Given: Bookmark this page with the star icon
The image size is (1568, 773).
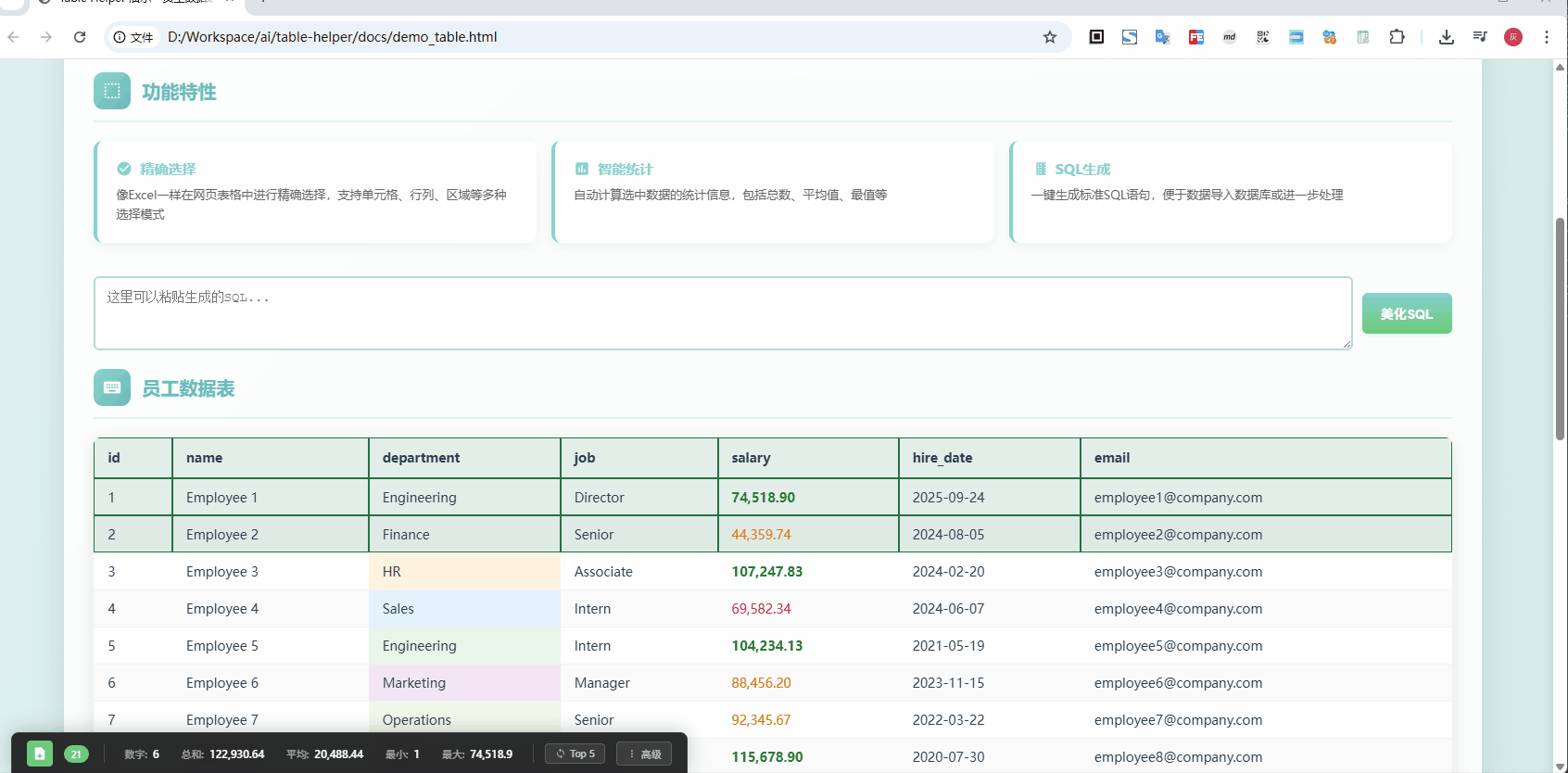Looking at the screenshot, I should click(1049, 37).
